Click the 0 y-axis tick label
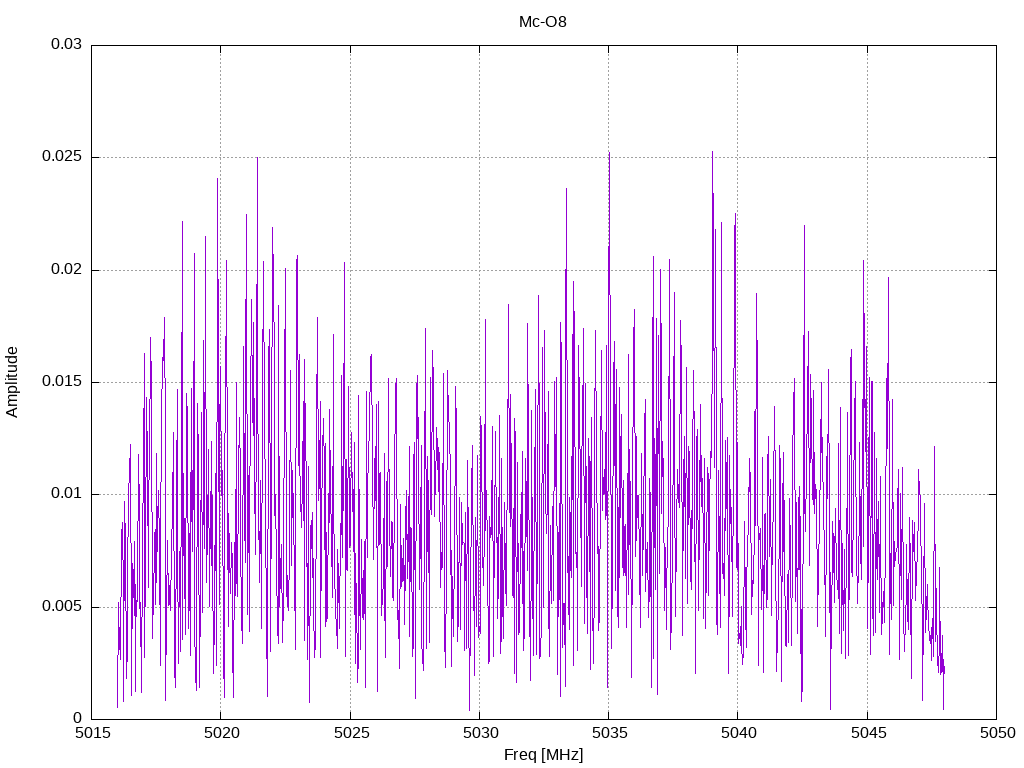The height and width of the screenshot is (768, 1024). pyautogui.click(x=78, y=718)
